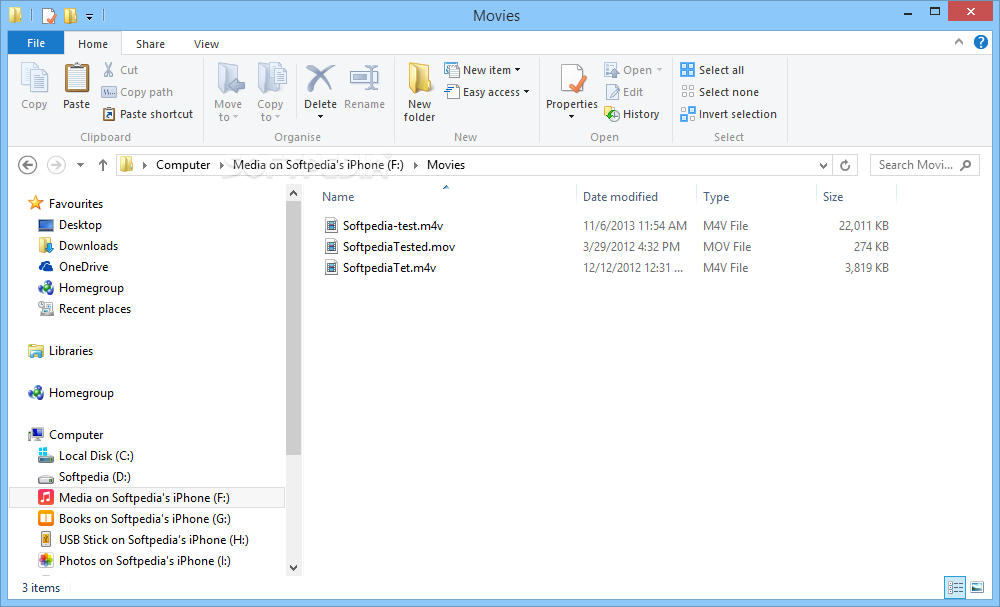
Task: Click quick access New folder icon in title bar
Action: [x=71, y=15]
